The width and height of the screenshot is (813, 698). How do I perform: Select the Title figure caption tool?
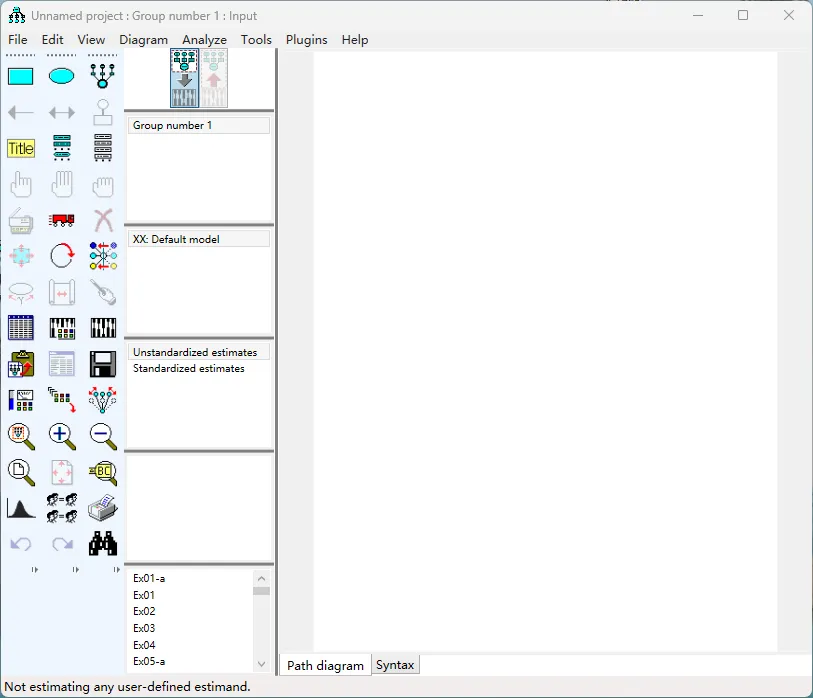pyautogui.click(x=21, y=148)
